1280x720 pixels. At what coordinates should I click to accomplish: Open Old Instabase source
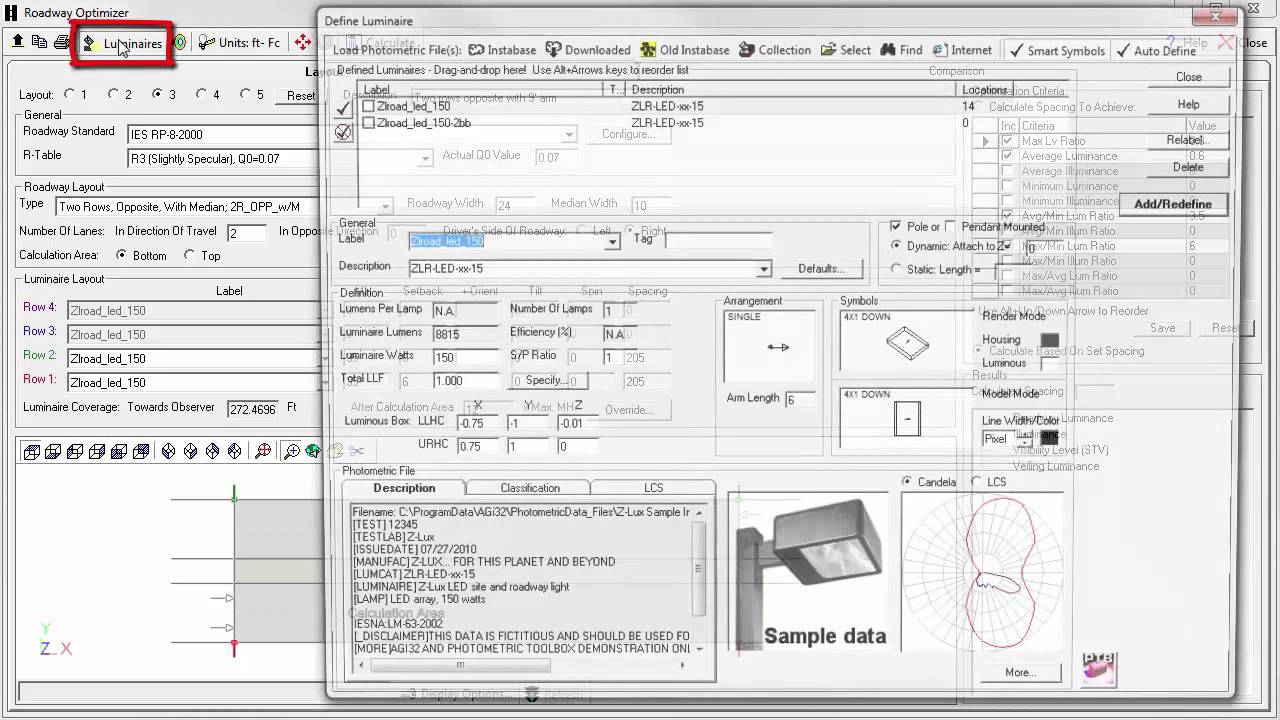(685, 50)
